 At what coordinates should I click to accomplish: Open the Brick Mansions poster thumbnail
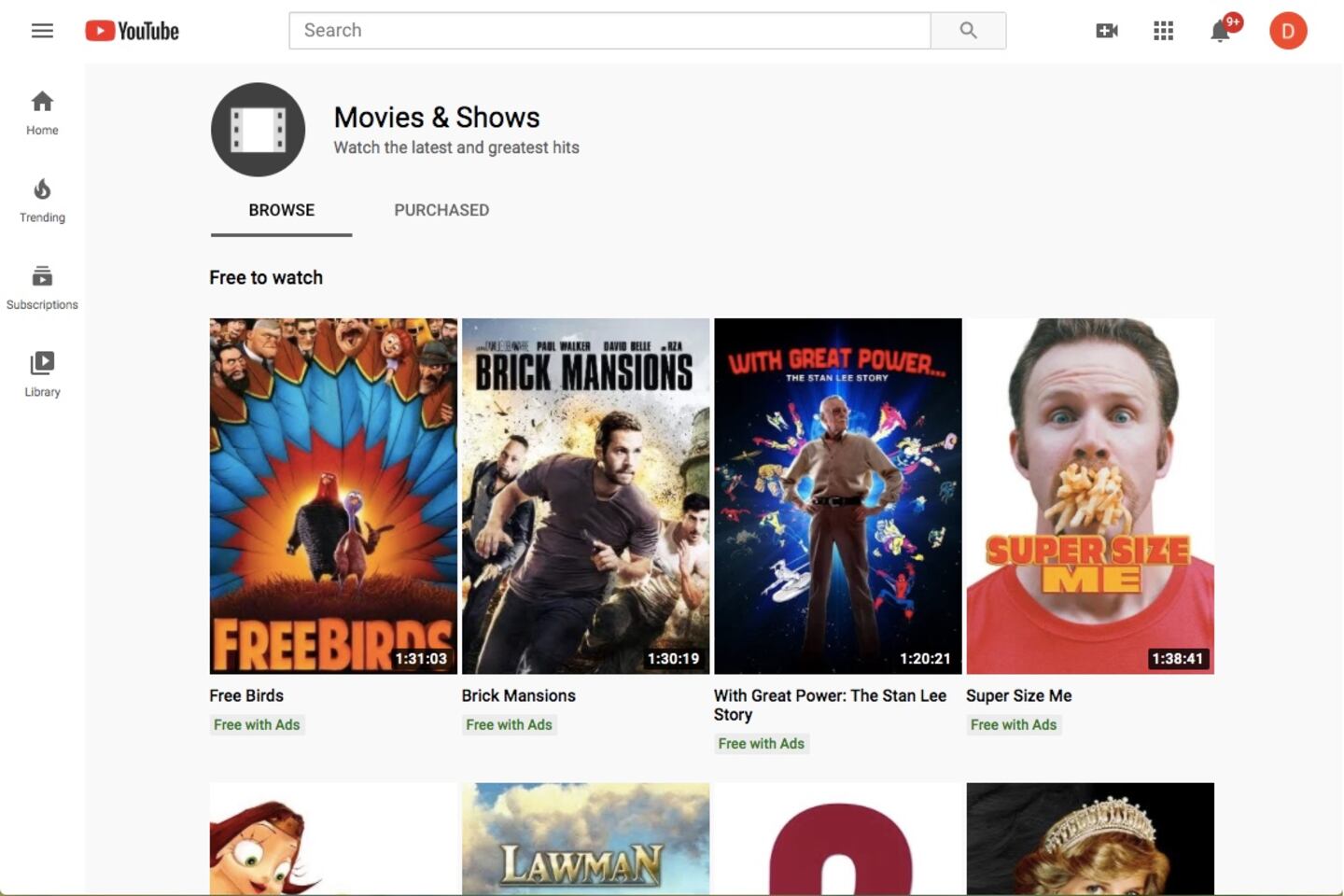(x=585, y=496)
